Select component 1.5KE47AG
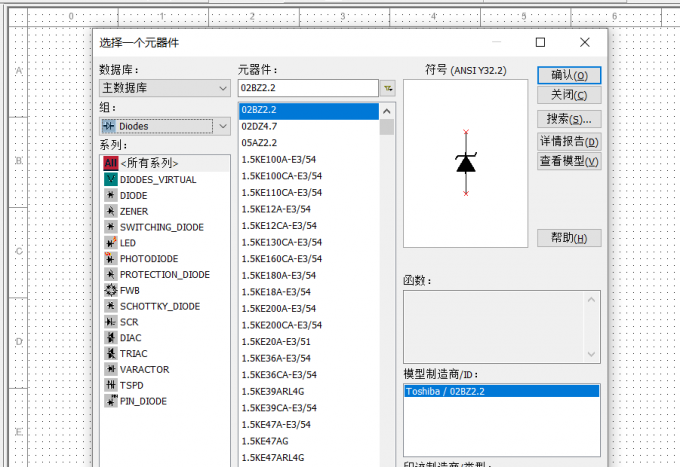Viewport: 680px width, 467px height. tap(265, 441)
